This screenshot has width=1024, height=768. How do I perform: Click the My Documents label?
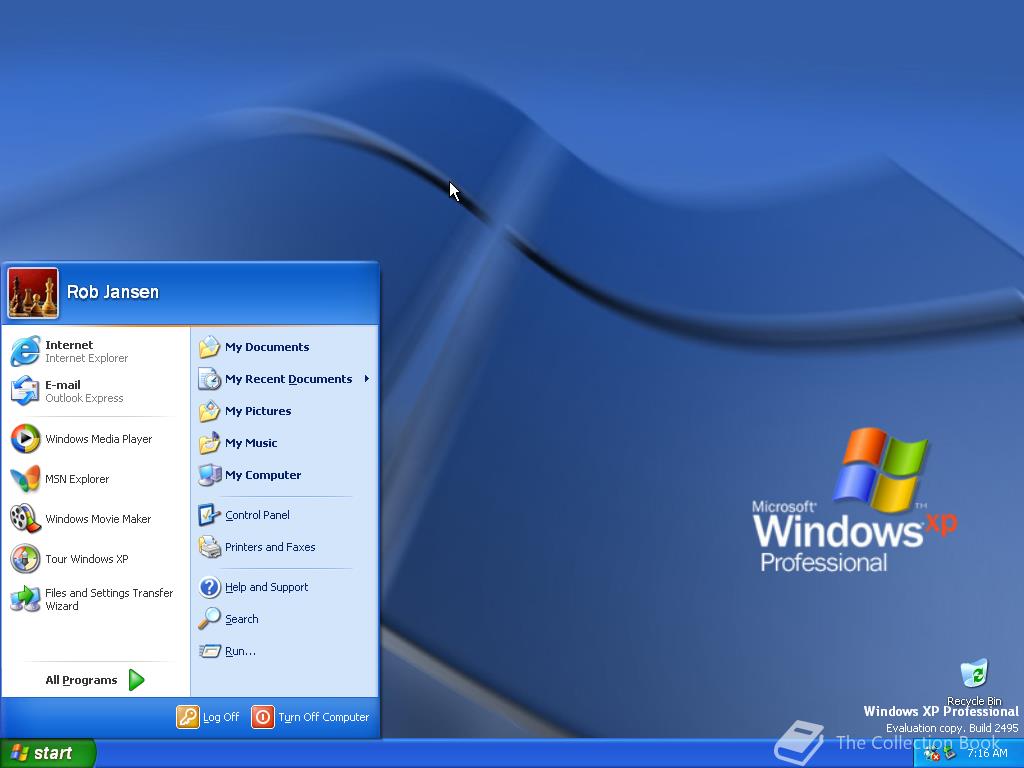tap(267, 347)
